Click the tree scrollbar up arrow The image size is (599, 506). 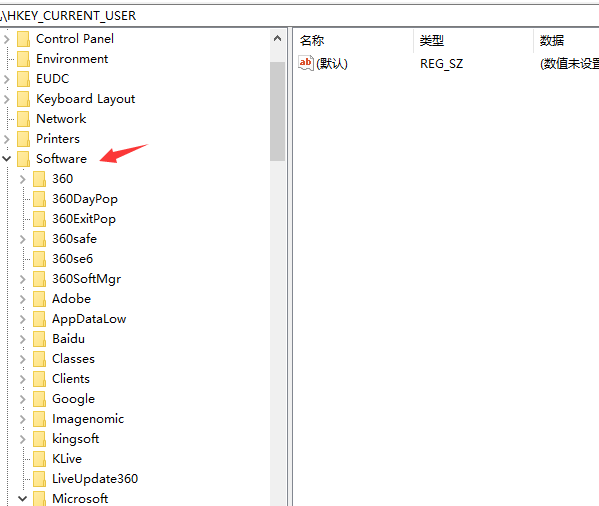pos(278,39)
